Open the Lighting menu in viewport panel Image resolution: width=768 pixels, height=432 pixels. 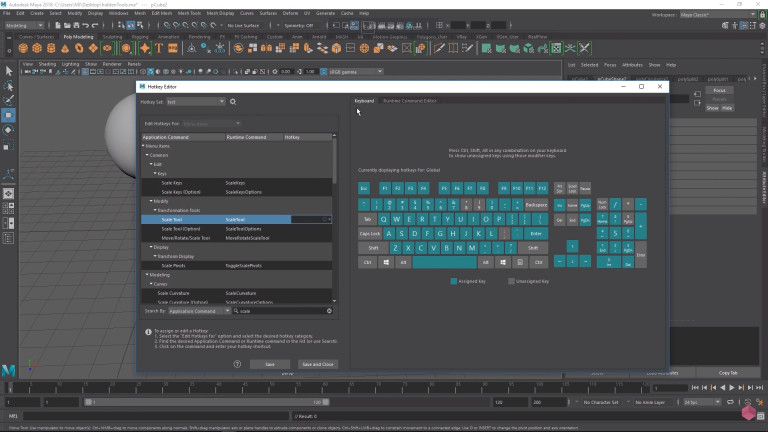(x=70, y=64)
